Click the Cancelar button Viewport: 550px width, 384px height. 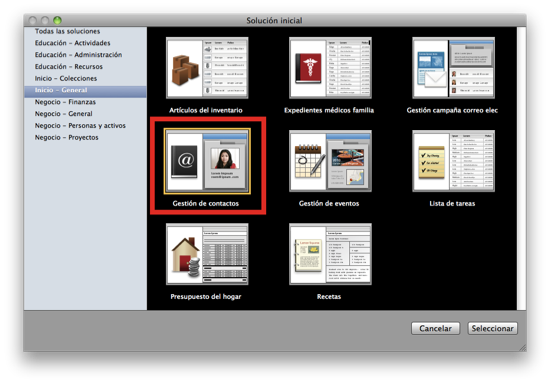click(435, 329)
